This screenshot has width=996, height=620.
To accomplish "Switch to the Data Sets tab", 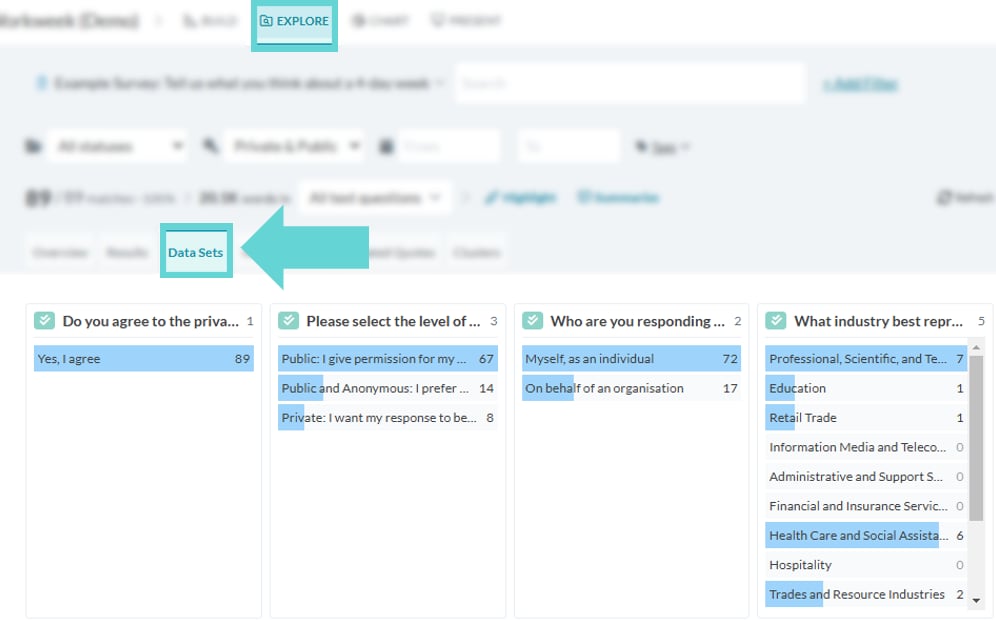I will coord(196,252).
